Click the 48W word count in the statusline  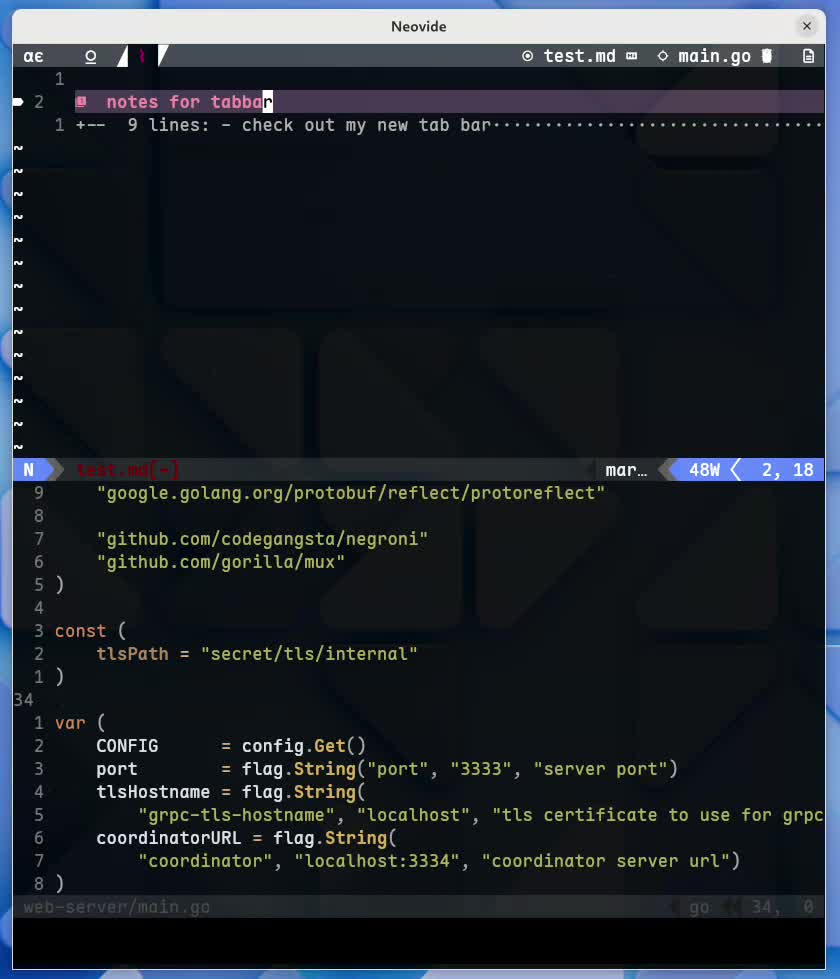click(x=704, y=470)
